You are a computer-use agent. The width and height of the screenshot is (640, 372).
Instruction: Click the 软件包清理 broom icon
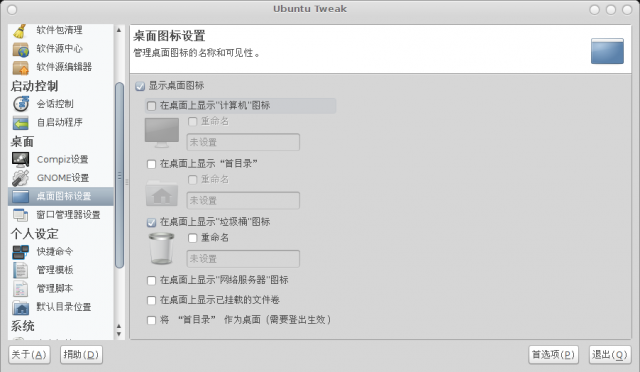tap(20, 31)
